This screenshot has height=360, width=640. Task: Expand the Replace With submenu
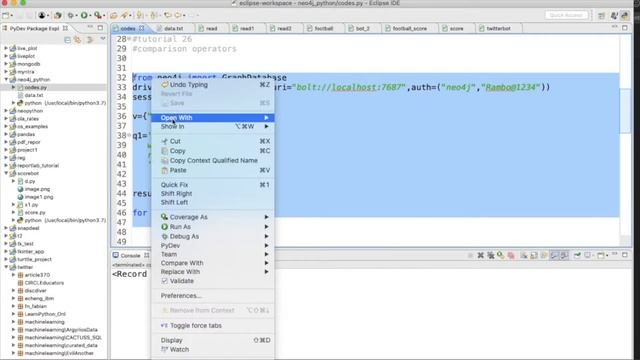pyautogui.click(x=213, y=272)
